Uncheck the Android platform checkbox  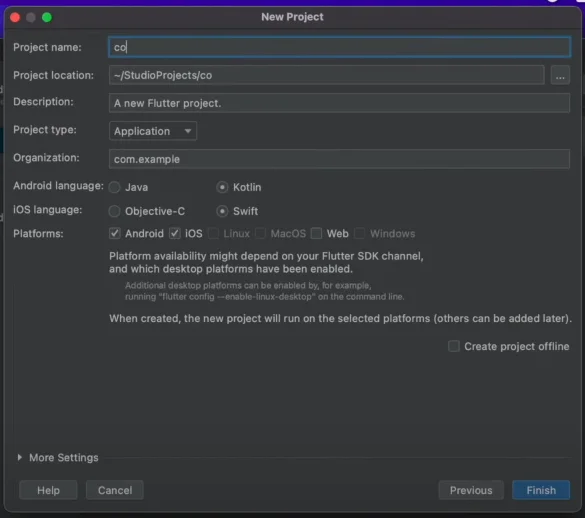[x=115, y=234]
